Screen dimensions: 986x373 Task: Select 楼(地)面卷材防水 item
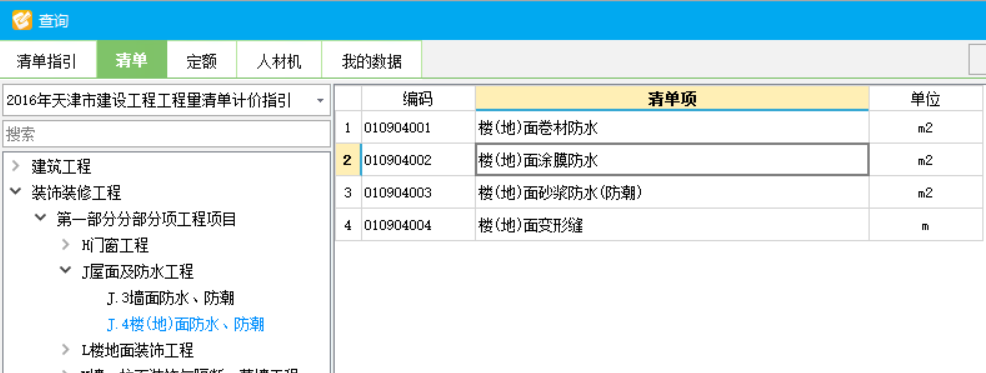click(672, 128)
